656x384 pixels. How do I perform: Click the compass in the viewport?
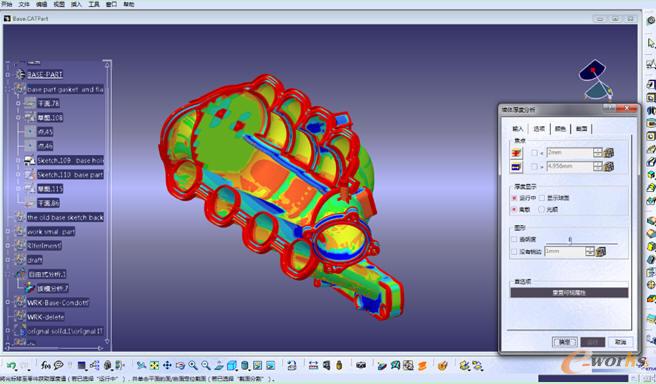[595, 80]
